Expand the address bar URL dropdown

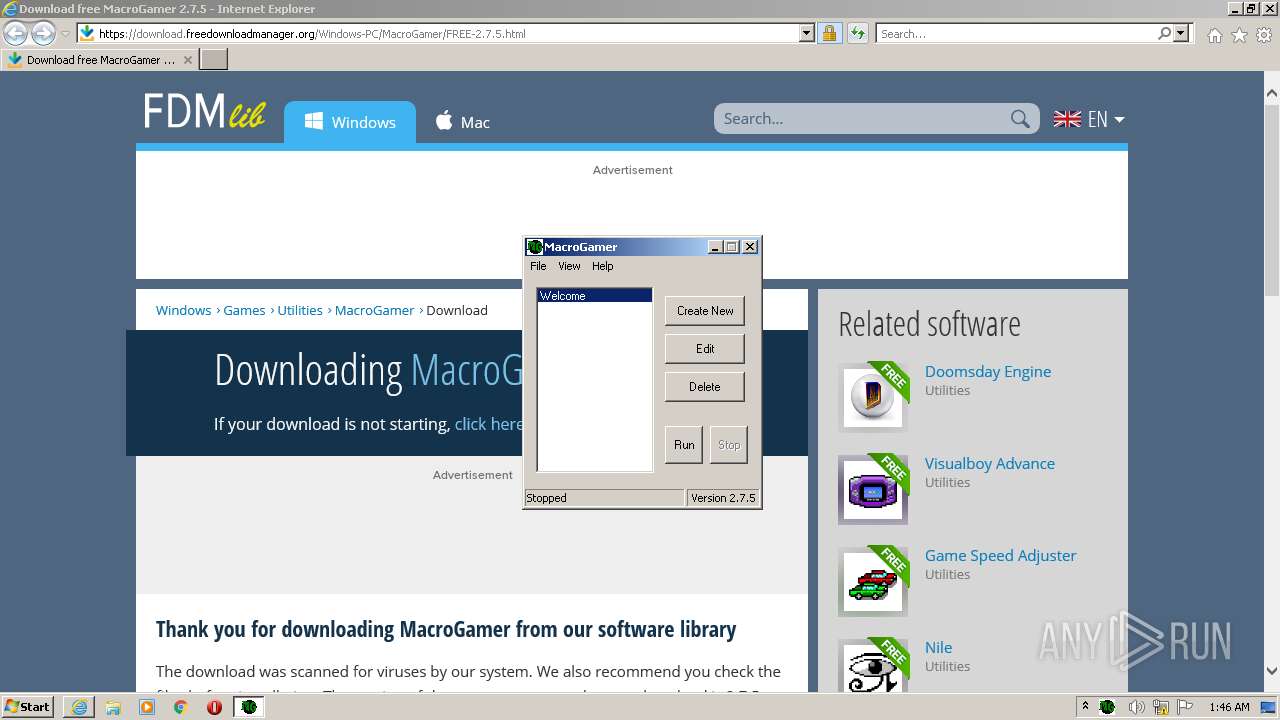click(807, 33)
